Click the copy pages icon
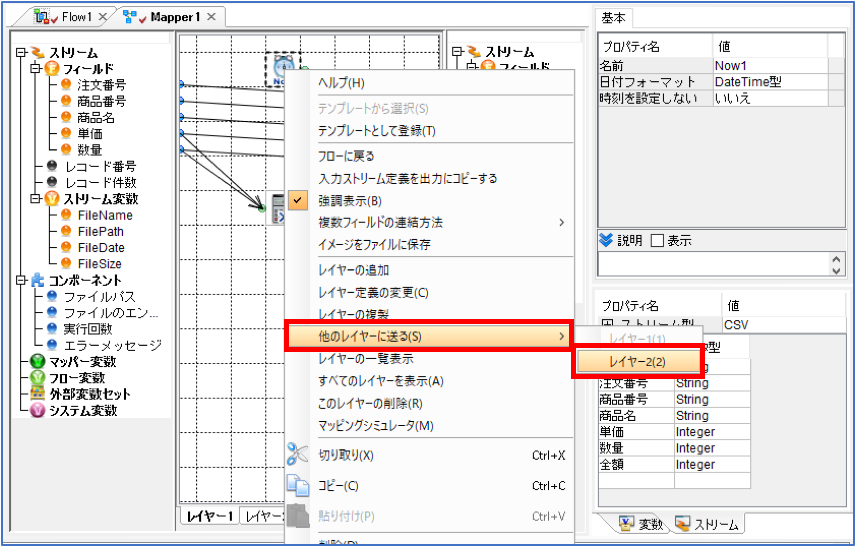Screen dimensions: 856x546 [x=298, y=484]
